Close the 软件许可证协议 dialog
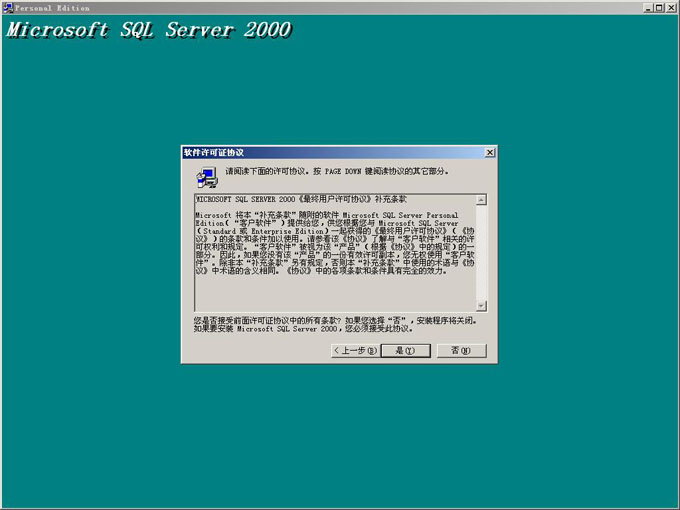This screenshot has height=510, width=680. (490, 152)
